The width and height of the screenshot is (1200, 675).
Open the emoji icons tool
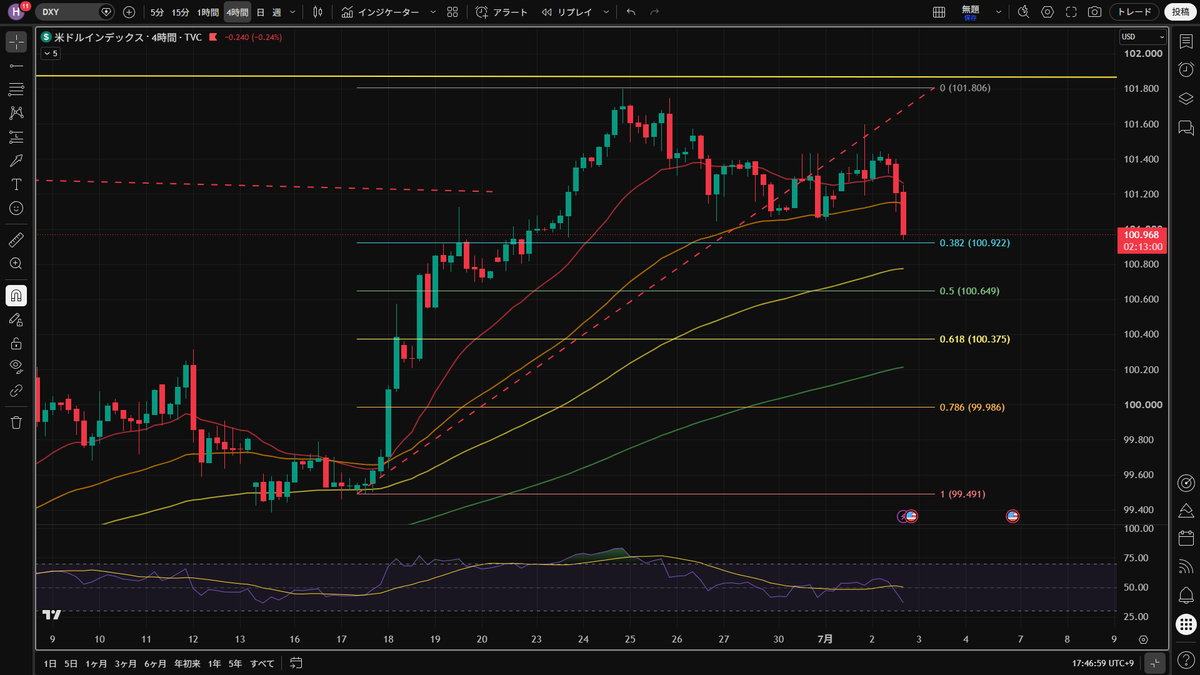coord(16,208)
